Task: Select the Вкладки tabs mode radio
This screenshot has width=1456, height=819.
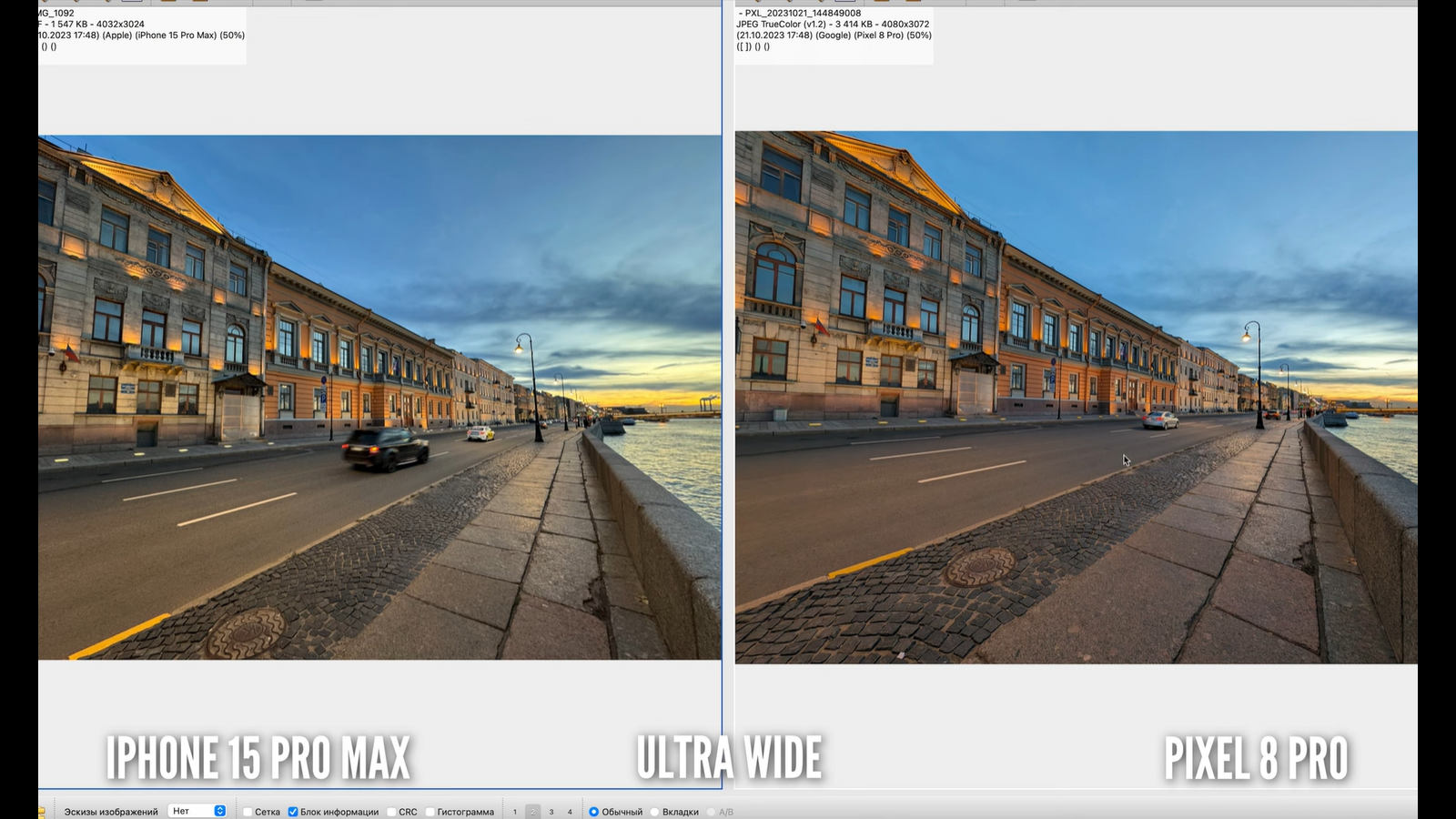Action: [654, 812]
